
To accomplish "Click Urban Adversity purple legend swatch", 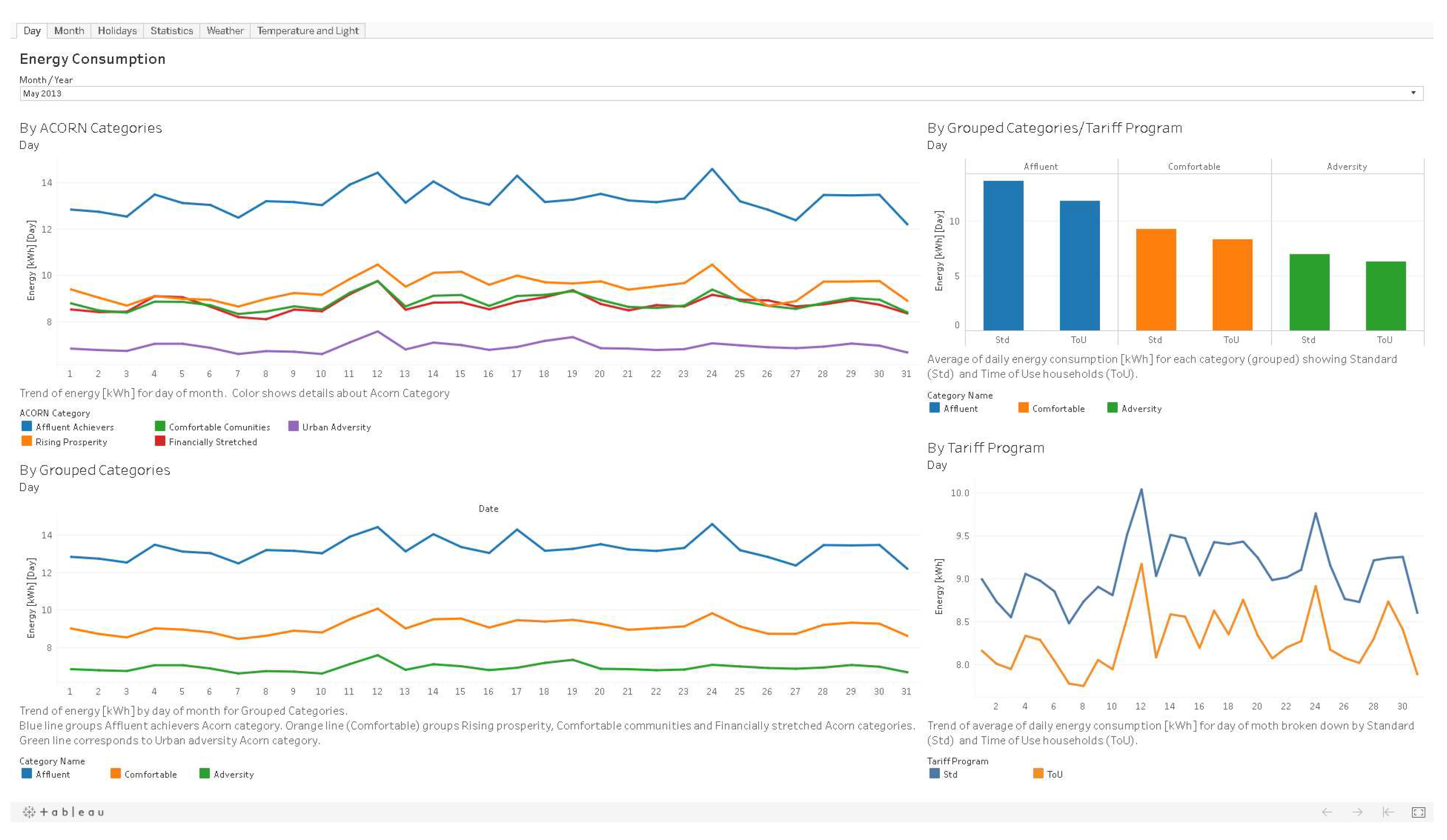I will tap(293, 426).
